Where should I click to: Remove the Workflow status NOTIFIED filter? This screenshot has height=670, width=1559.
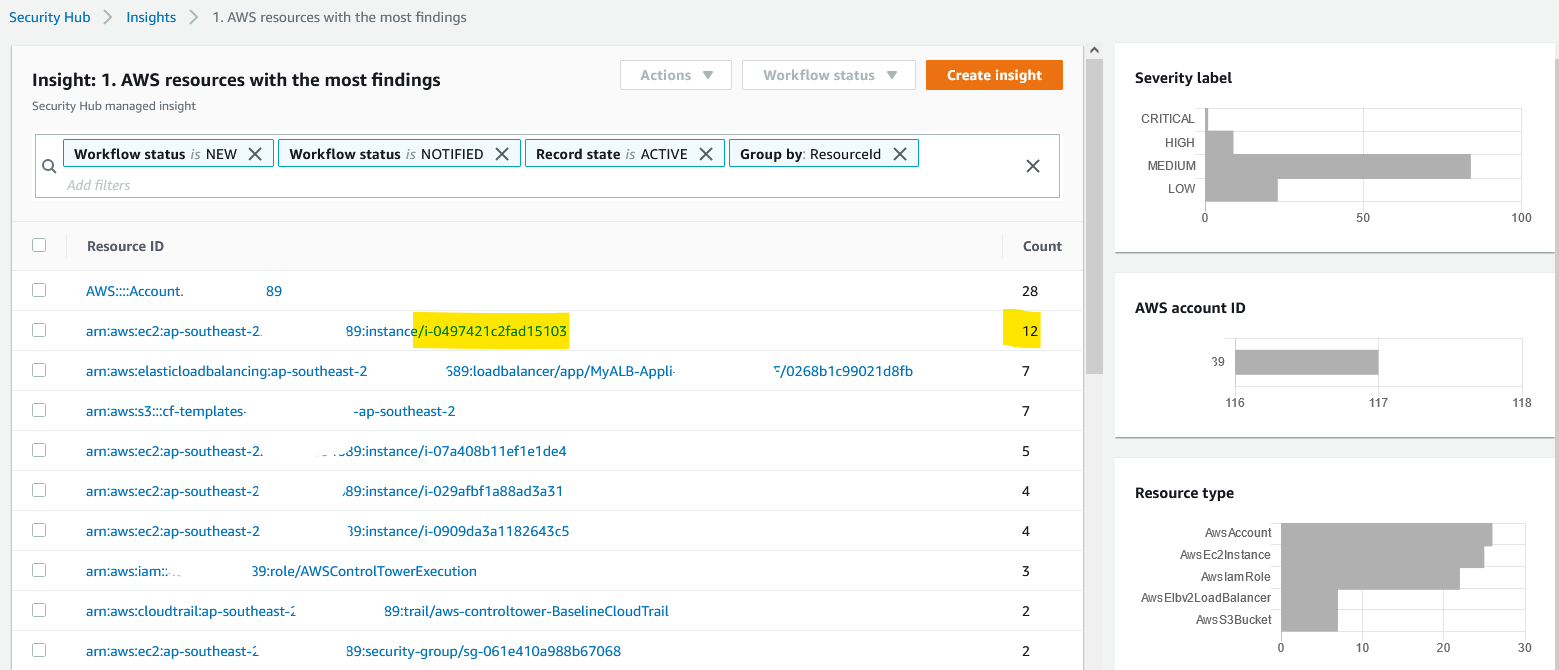coord(502,154)
